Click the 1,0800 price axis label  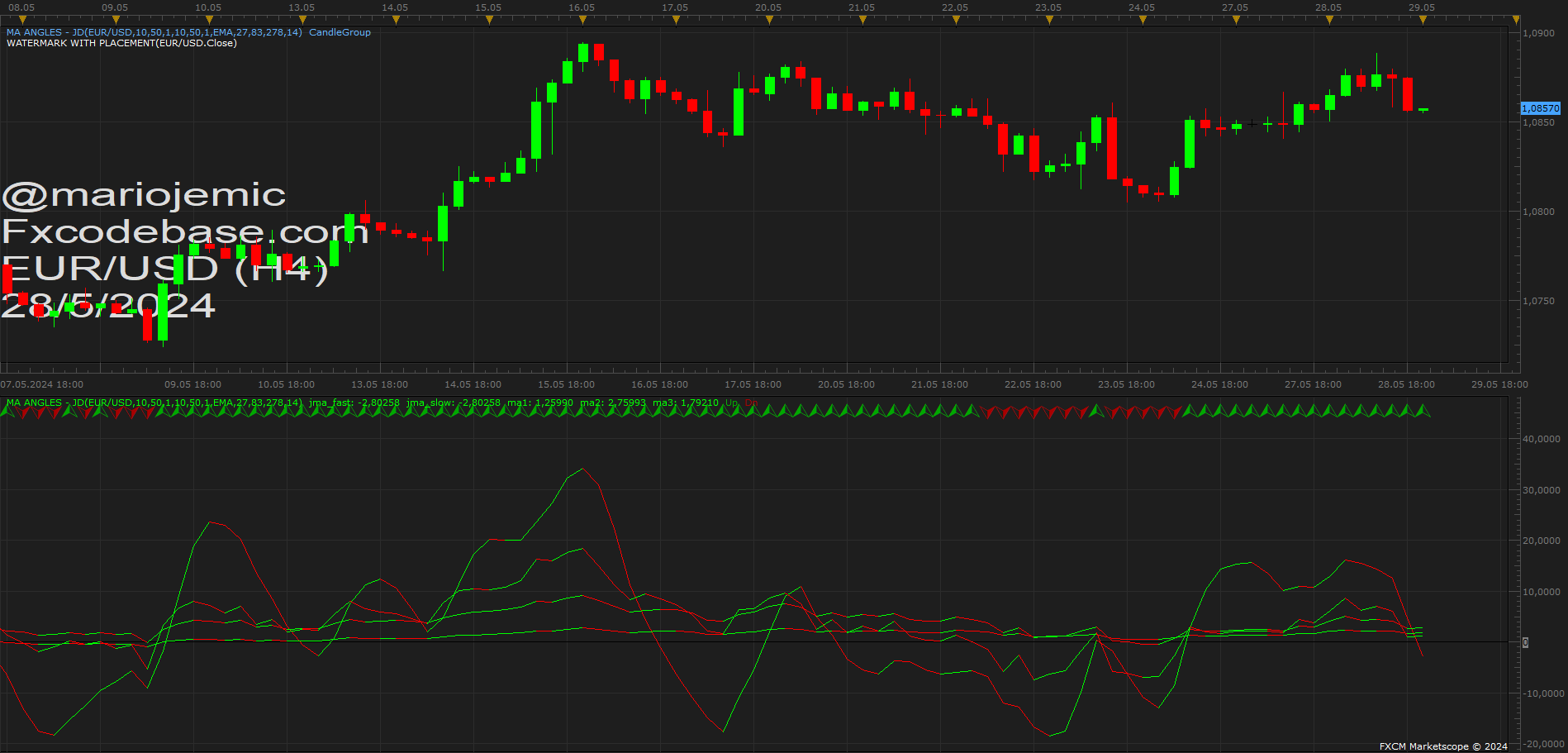[x=1538, y=212]
